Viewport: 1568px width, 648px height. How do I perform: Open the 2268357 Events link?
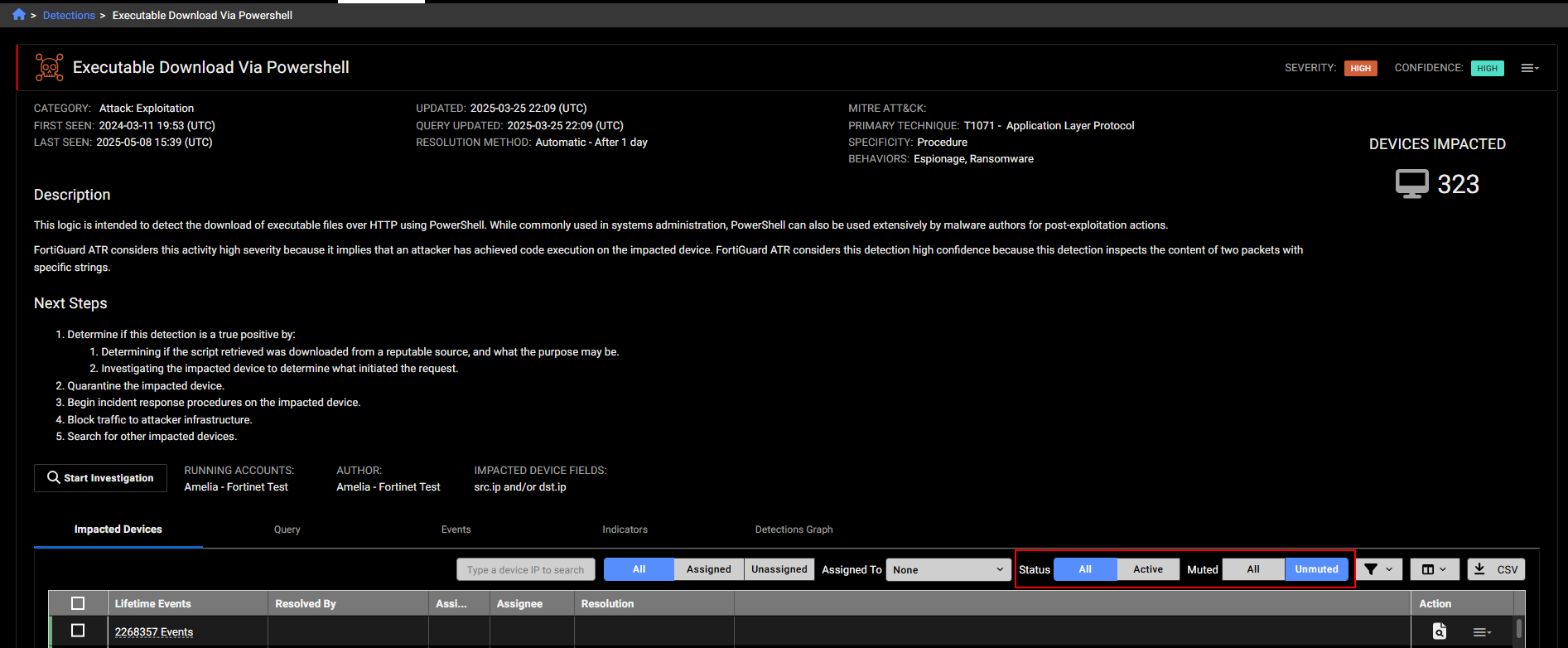(x=154, y=631)
